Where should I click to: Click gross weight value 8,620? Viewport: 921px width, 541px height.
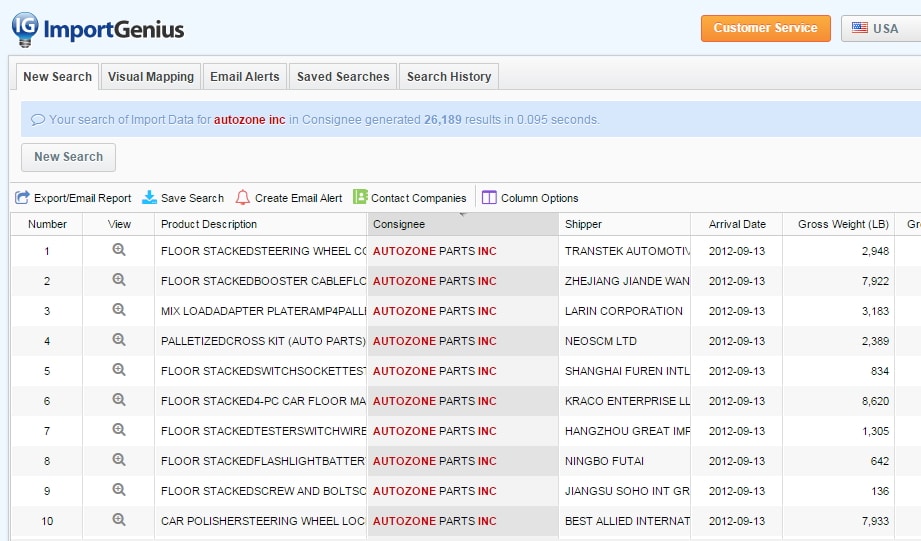pyautogui.click(x=875, y=401)
